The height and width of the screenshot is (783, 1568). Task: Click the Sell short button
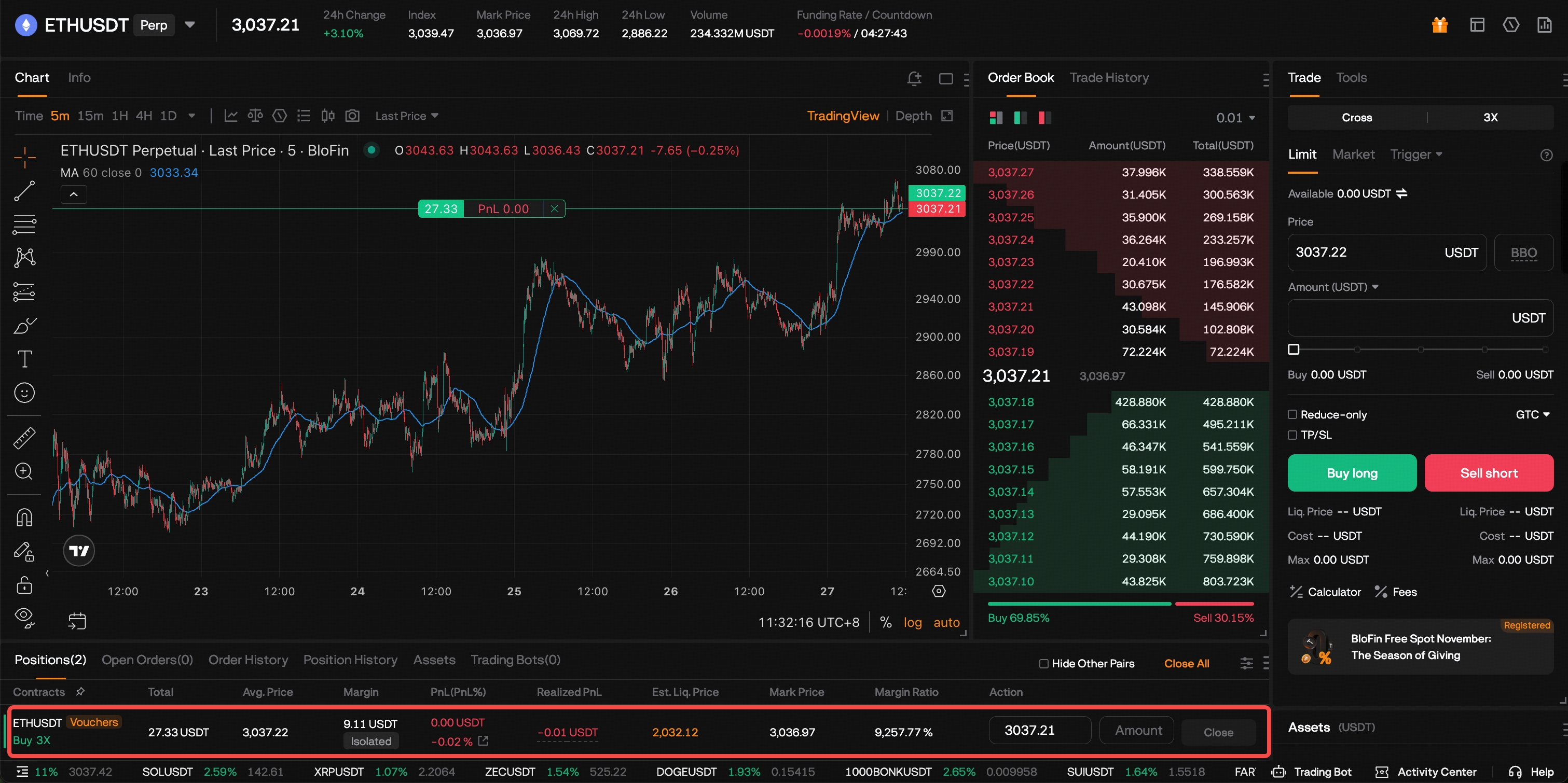coord(1489,473)
